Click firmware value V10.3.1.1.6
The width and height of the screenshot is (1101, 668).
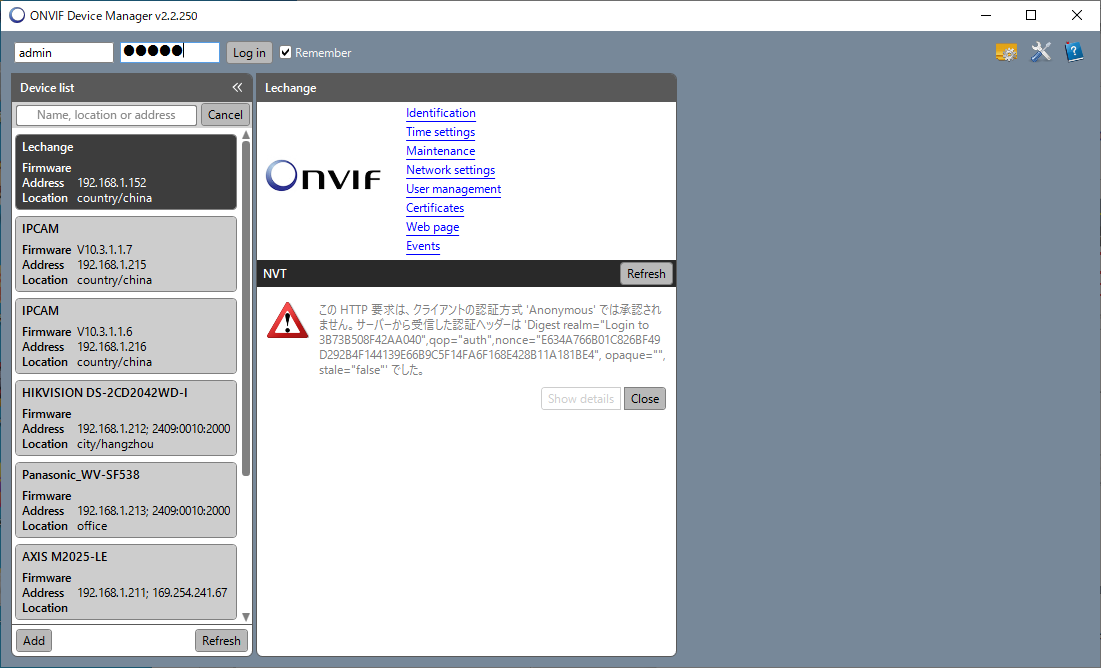[x=105, y=332]
